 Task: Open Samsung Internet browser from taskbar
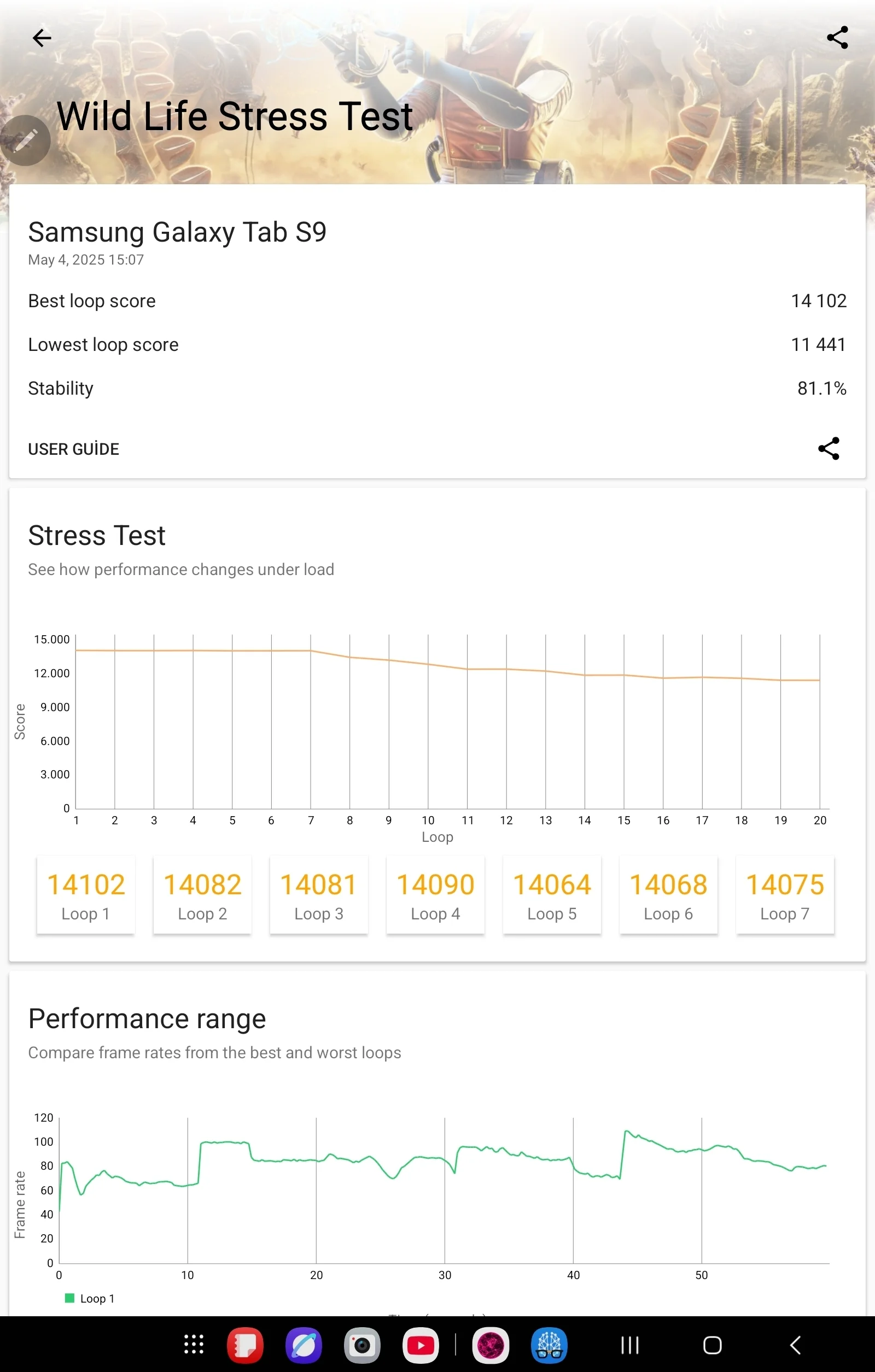304,1345
